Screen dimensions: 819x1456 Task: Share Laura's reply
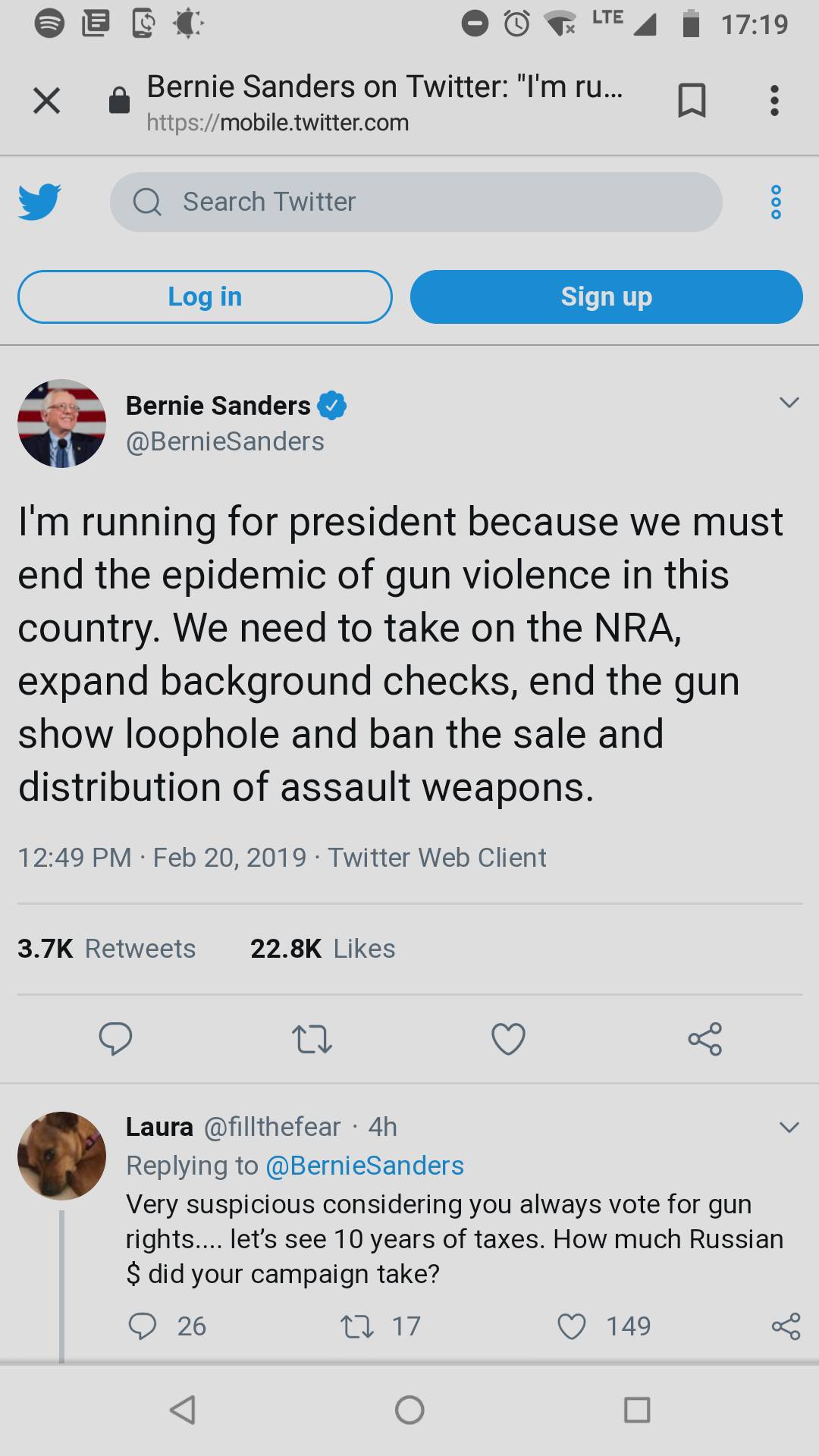pos(786,1326)
